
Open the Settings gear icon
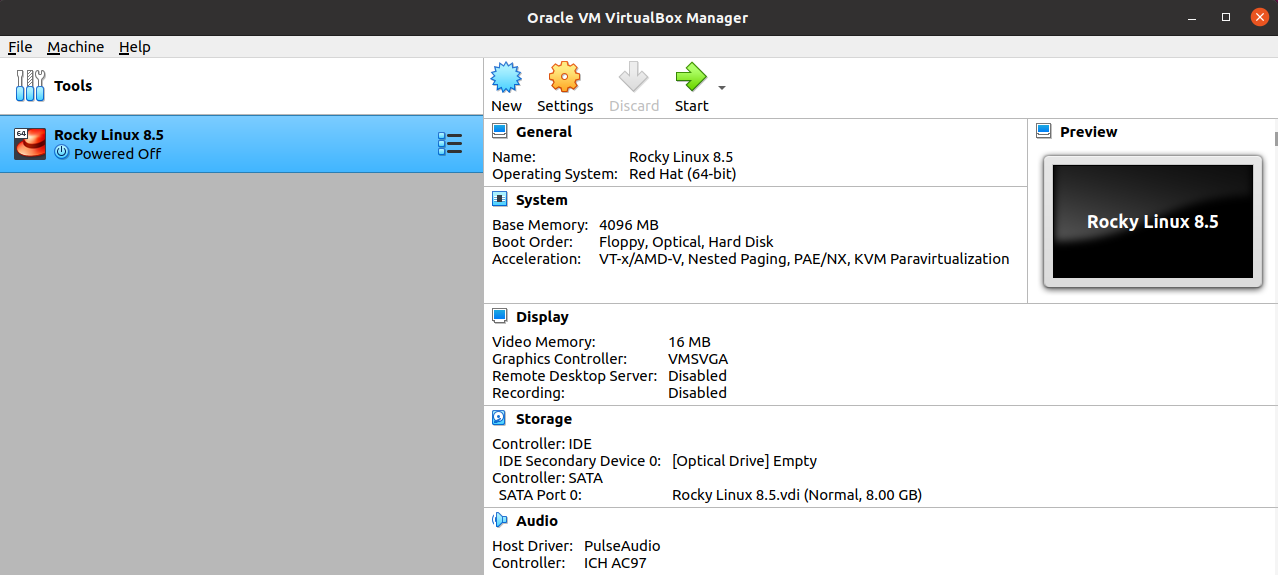point(564,77)
